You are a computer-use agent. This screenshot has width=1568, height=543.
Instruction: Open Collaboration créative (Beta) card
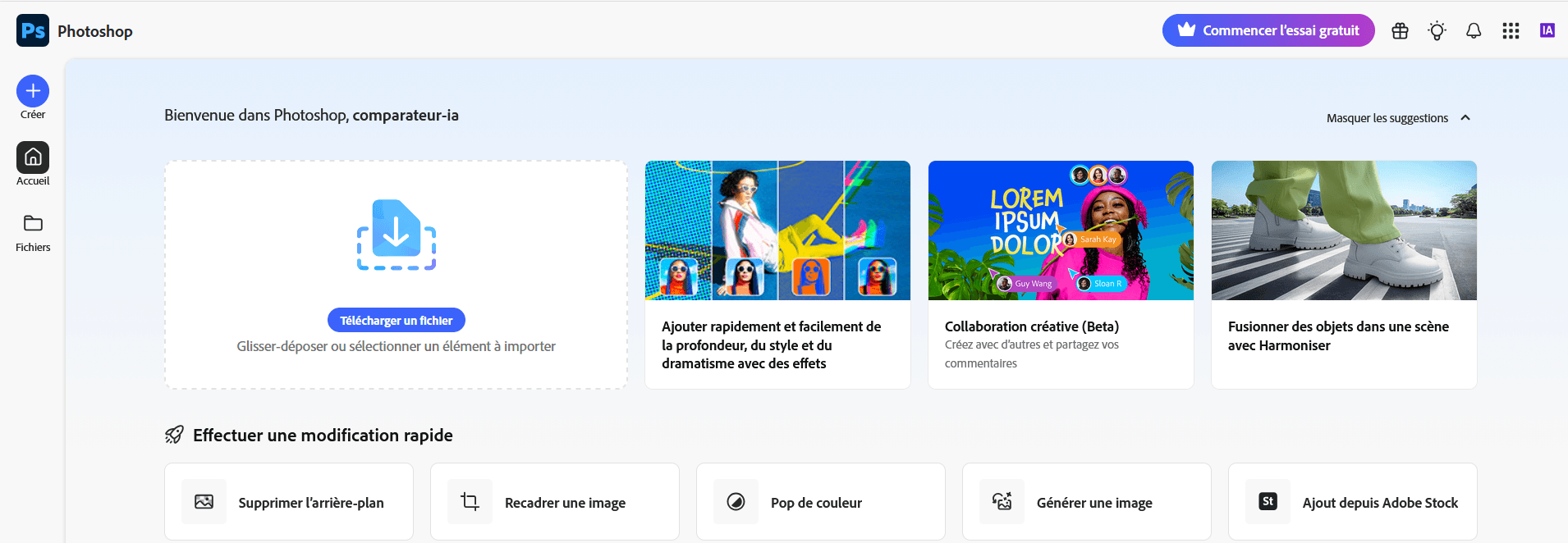(x=1061, y=275)
